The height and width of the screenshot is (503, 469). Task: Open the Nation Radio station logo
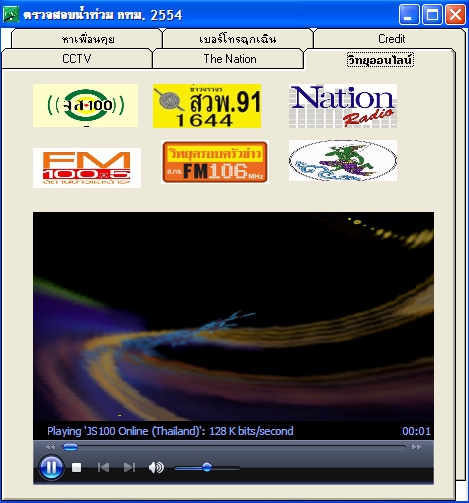343,106
